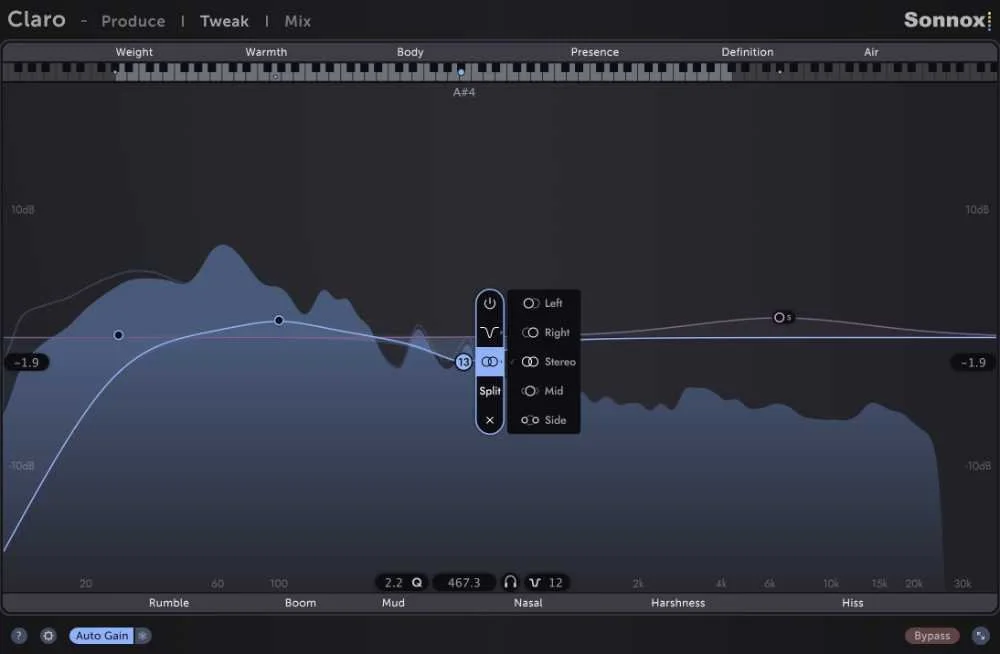1000x654 pixels.
Task: Click the Air range label
Action: [x=871, y=52]
